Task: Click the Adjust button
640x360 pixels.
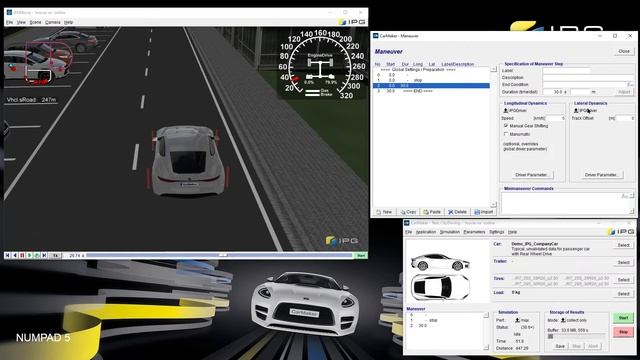Action: pyautogui.click(x=624, y=92)
